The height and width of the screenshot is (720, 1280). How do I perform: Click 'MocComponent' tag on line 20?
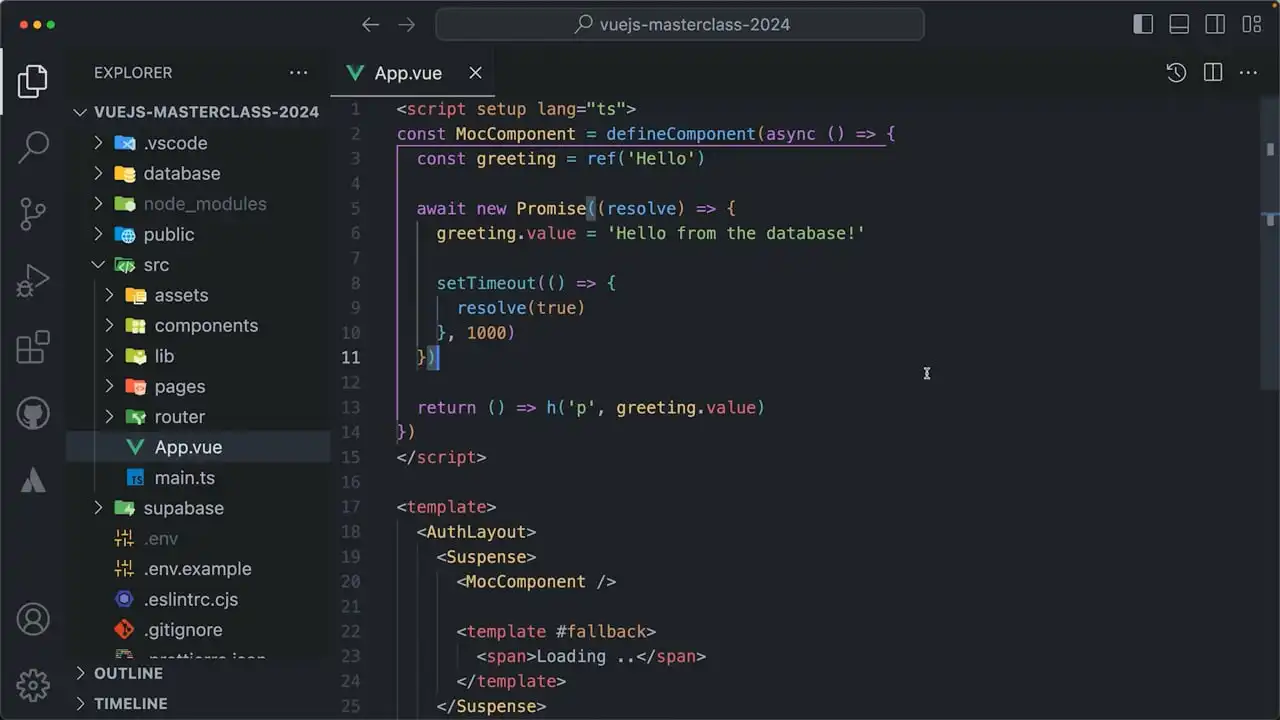tap(526, 581)
